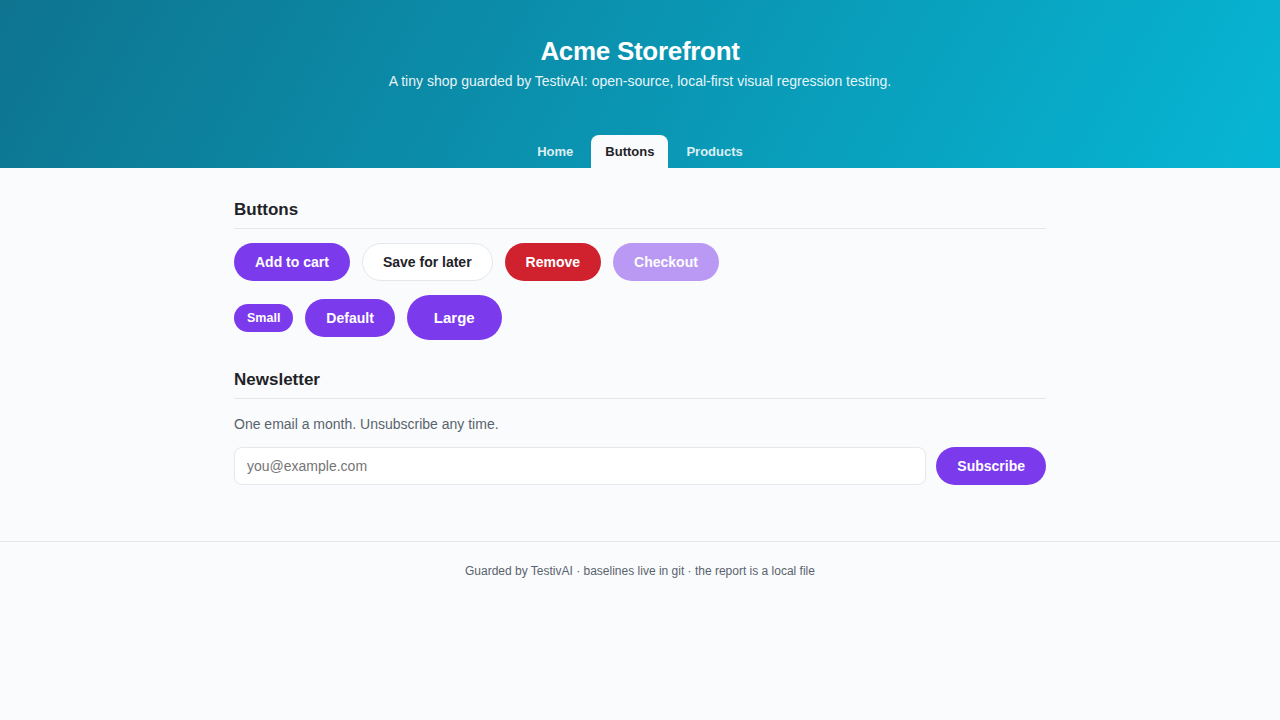Click the divider line under Newsletter heading
This screenshot has width=1280, height=720.
pos(640,398)
